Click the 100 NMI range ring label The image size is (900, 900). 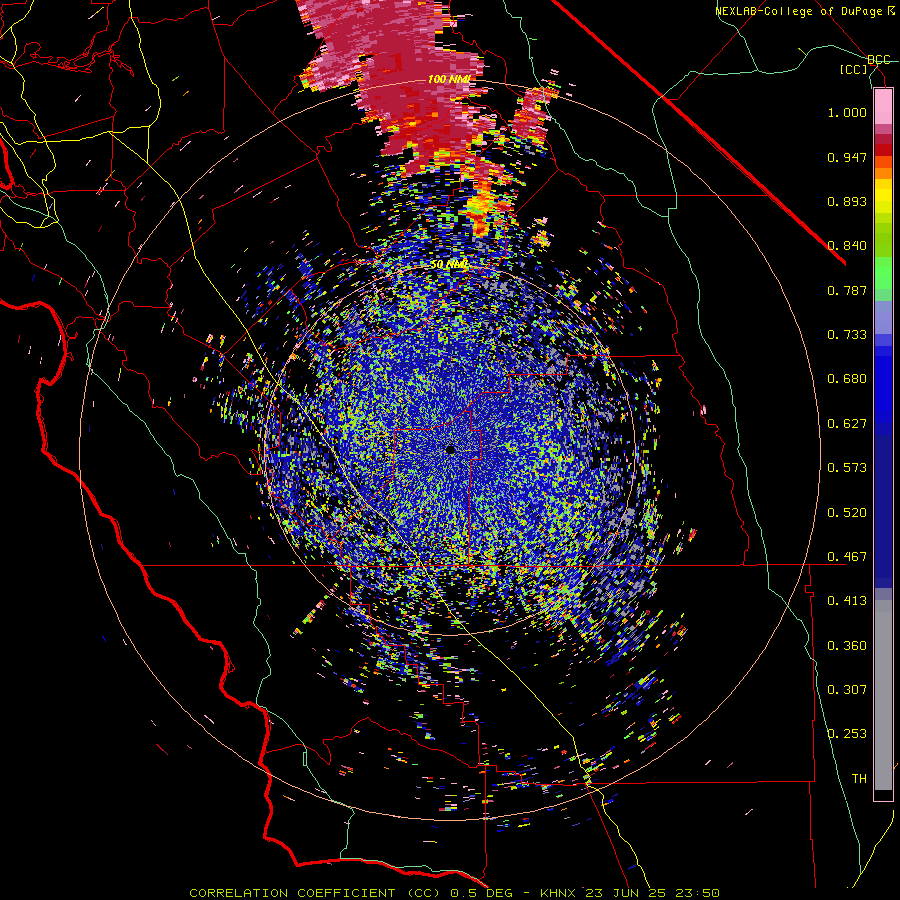[449, 79]
